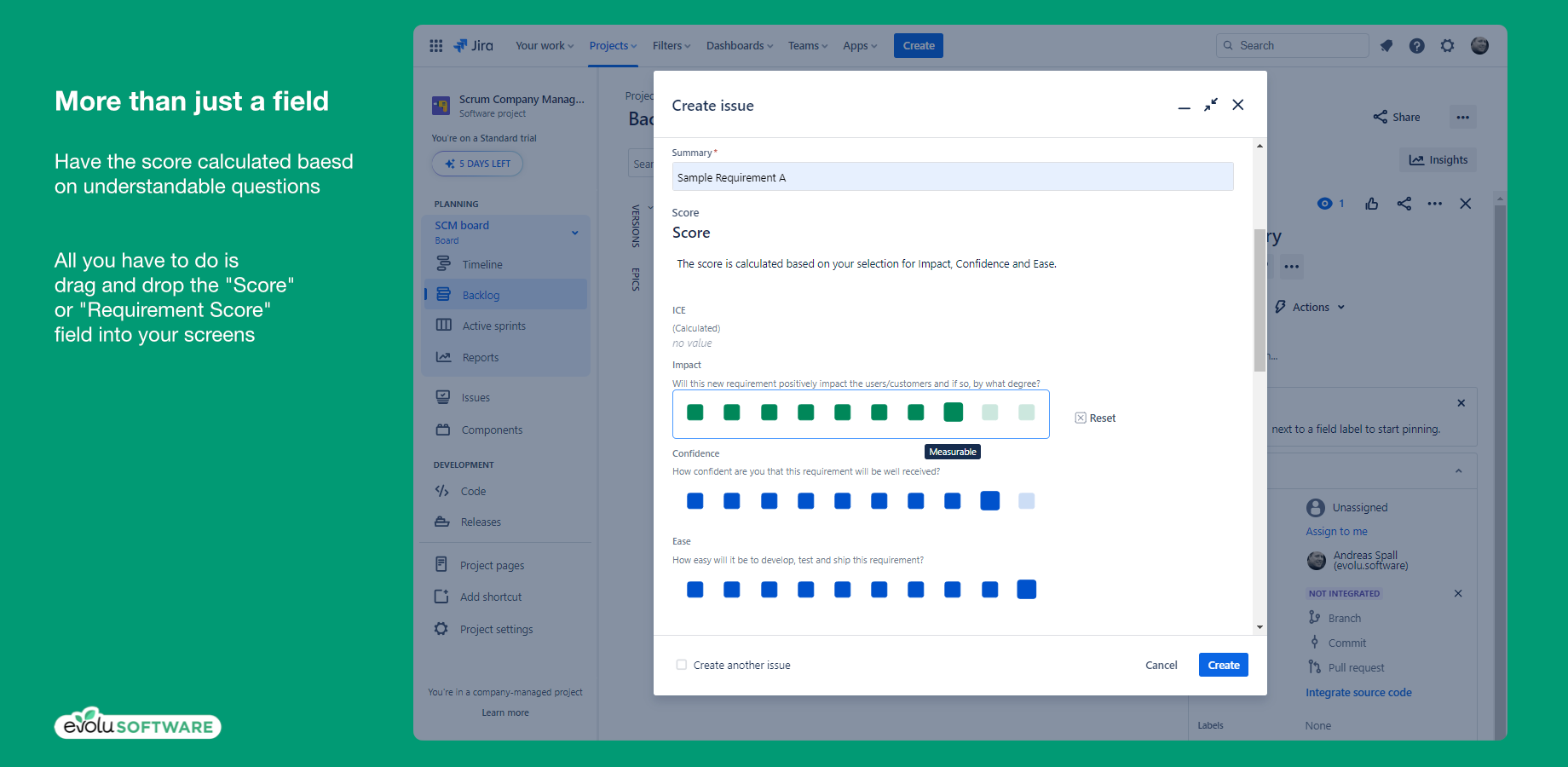Click the Commit row
This screenshot has width=1568, height=767.
(x=1337, y=643)
